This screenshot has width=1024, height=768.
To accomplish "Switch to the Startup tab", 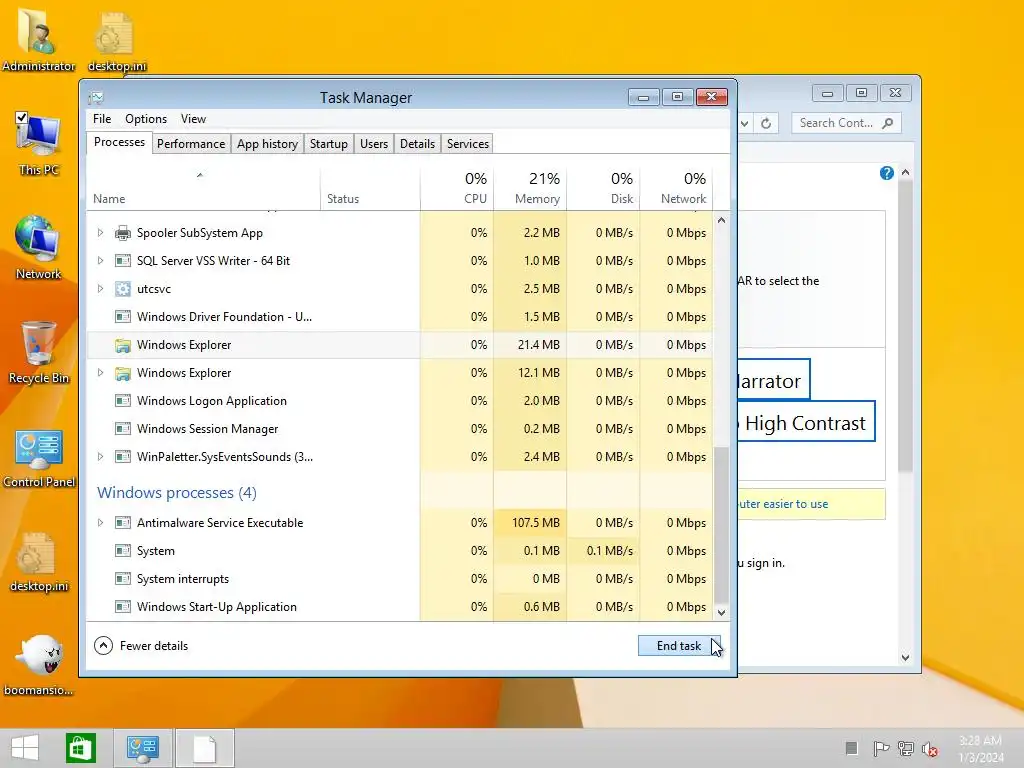I will tap(328, 144).
